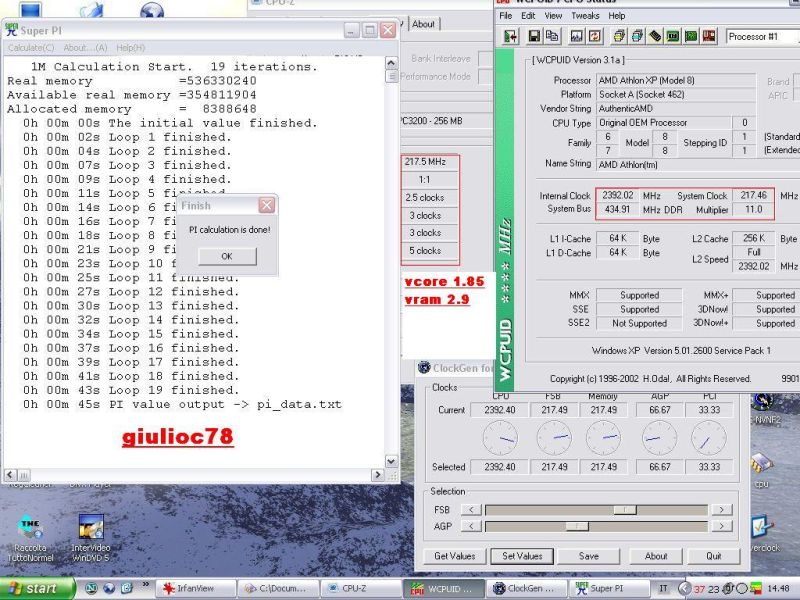
Task: Open Raccolta TuttoNormel desktop icon
Action: pos(30,538)
